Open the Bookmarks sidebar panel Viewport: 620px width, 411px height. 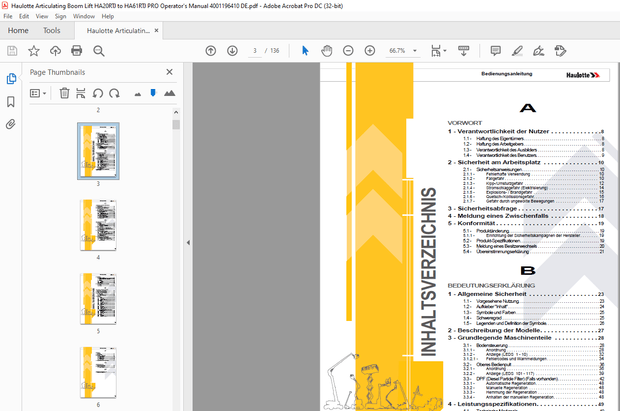(11, 102)
